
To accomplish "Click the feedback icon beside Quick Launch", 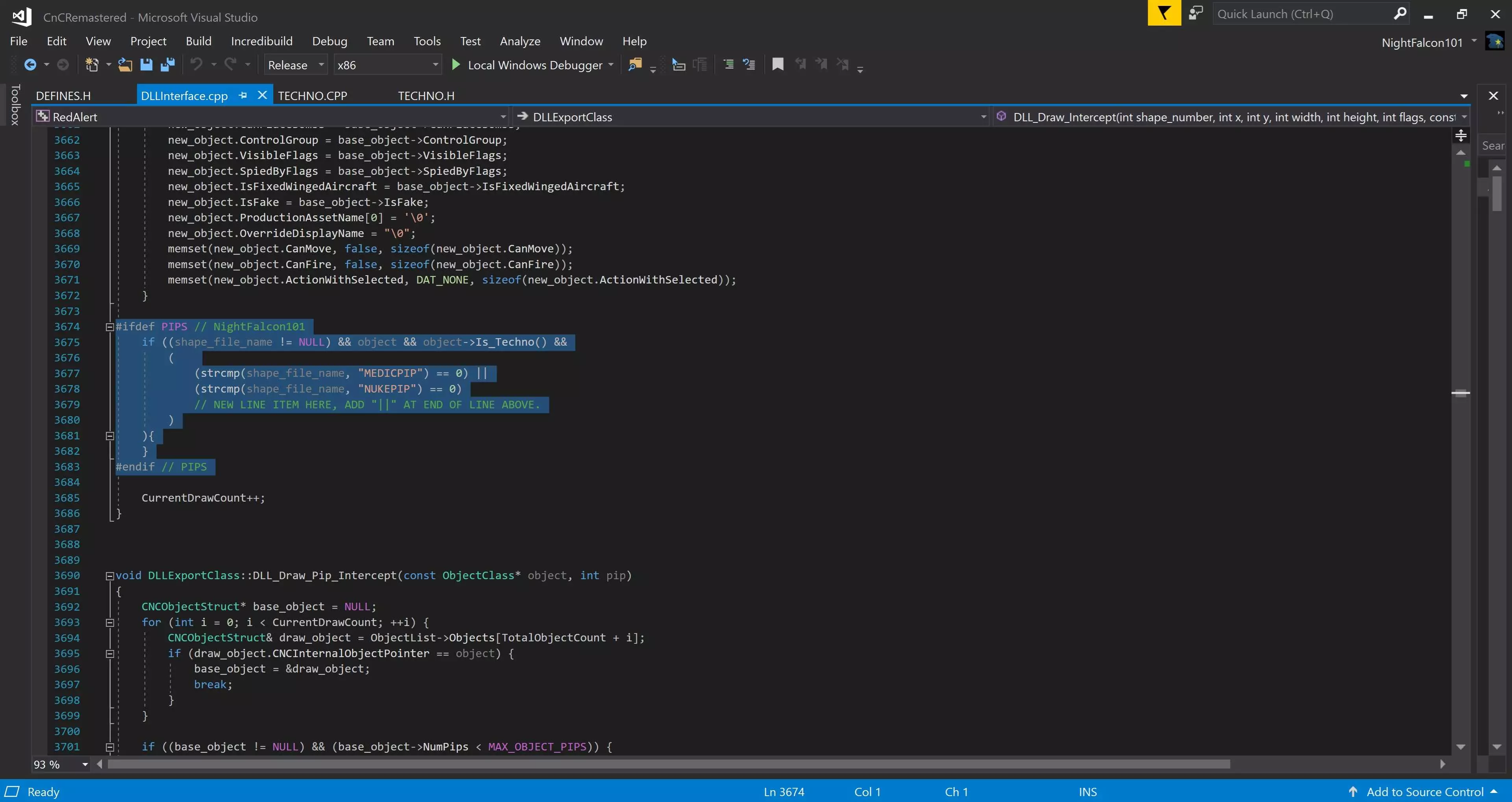I will coord(1195,13).
